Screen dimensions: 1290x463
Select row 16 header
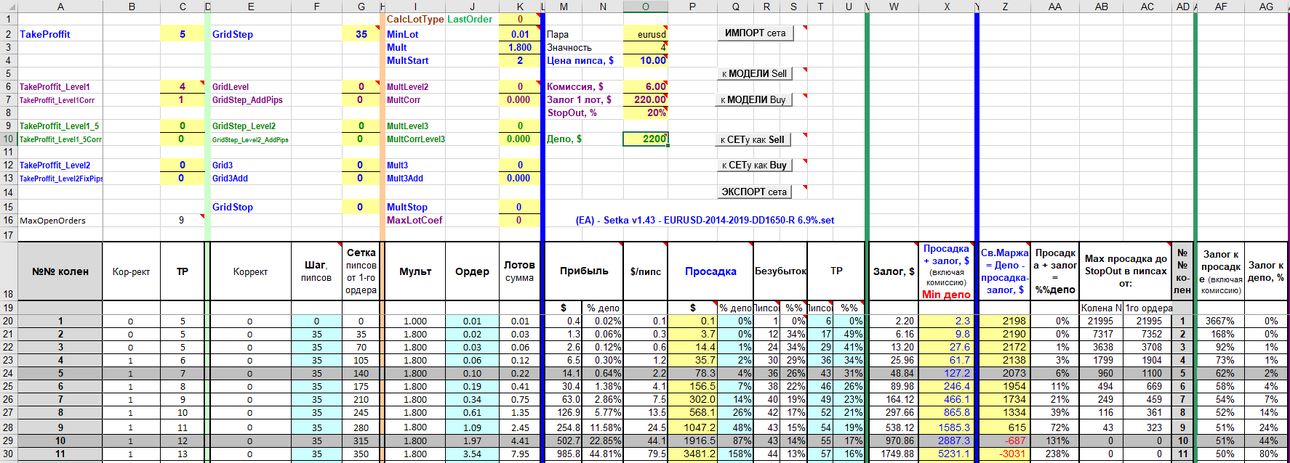tap(8, 220)
